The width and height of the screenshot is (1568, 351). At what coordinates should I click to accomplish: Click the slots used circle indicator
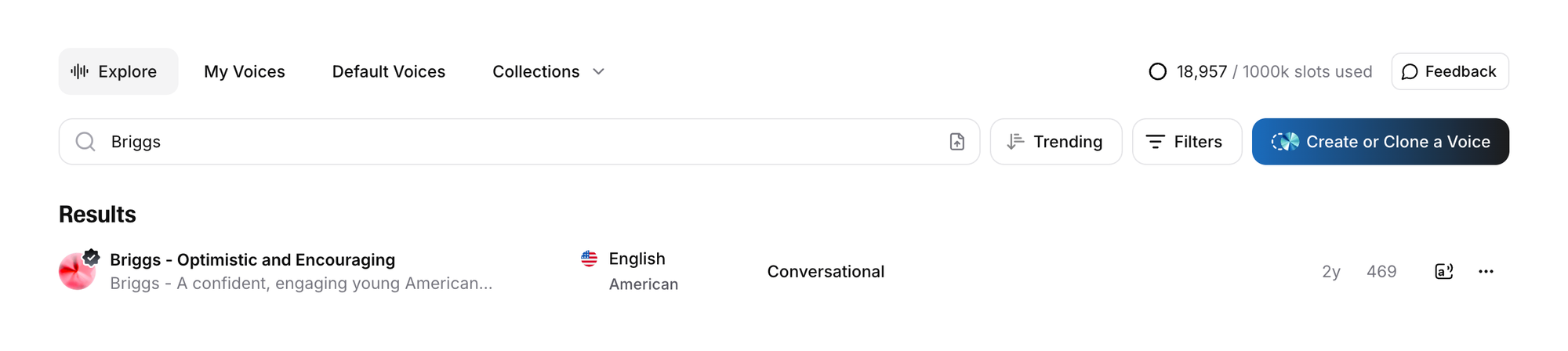[1157, 72]
